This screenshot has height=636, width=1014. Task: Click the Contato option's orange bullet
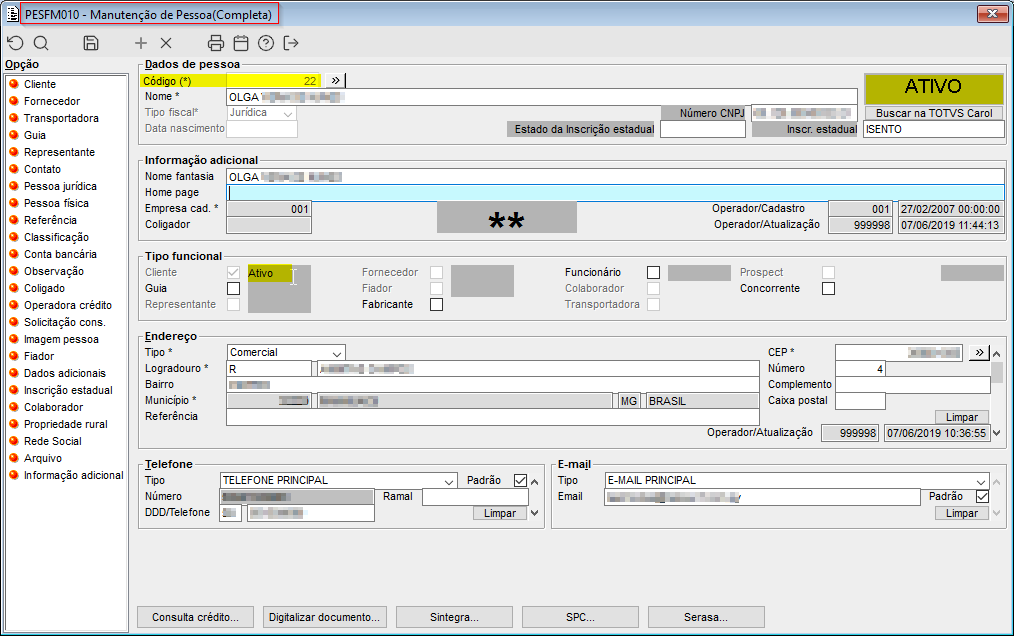click(x=13, y=169)
